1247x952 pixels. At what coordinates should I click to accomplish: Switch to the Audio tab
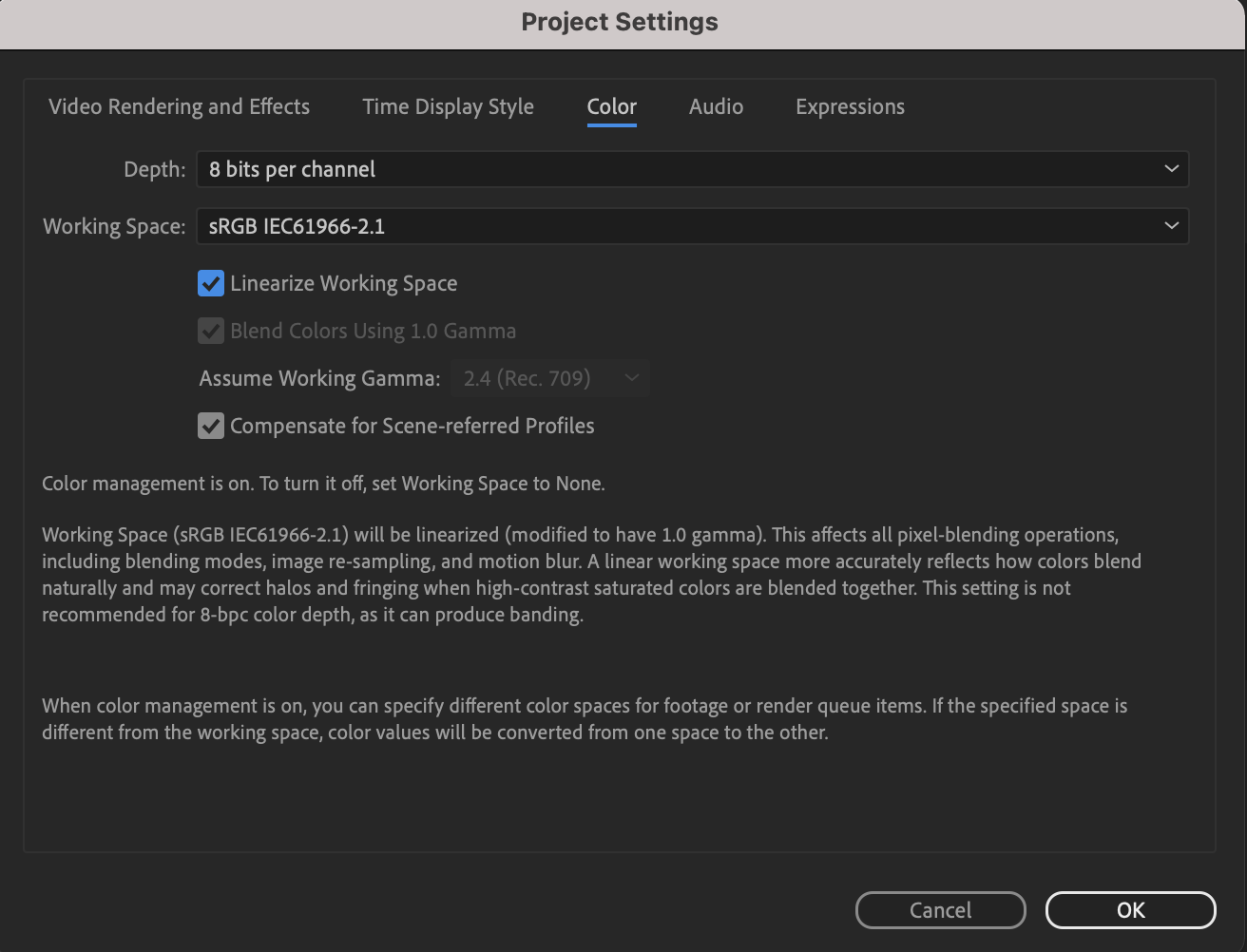coord(716,106)
